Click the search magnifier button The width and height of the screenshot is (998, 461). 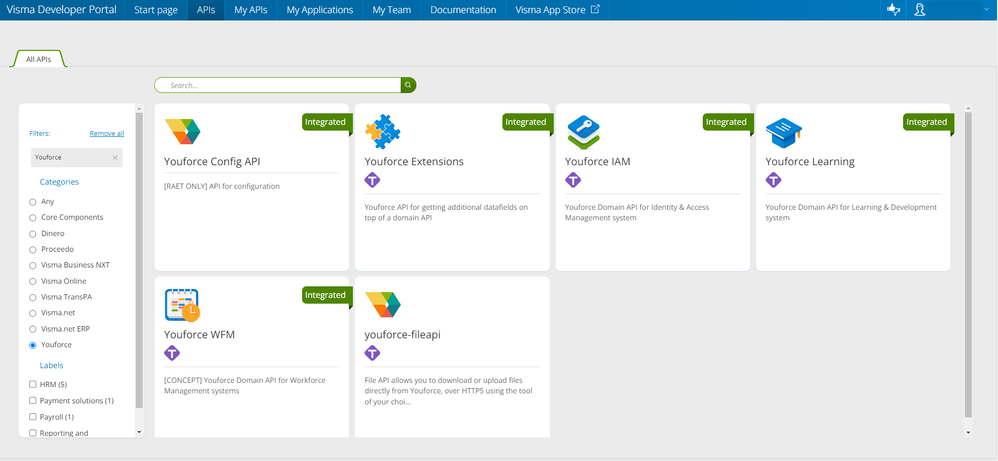408,85
